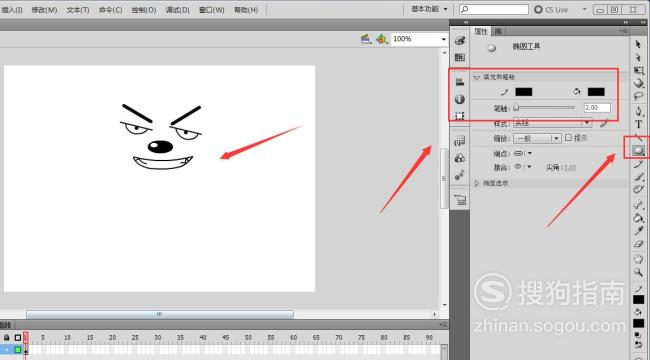Open the 样式 stroke style dropdown
The image size is (650, 360).
pos(553,123)
